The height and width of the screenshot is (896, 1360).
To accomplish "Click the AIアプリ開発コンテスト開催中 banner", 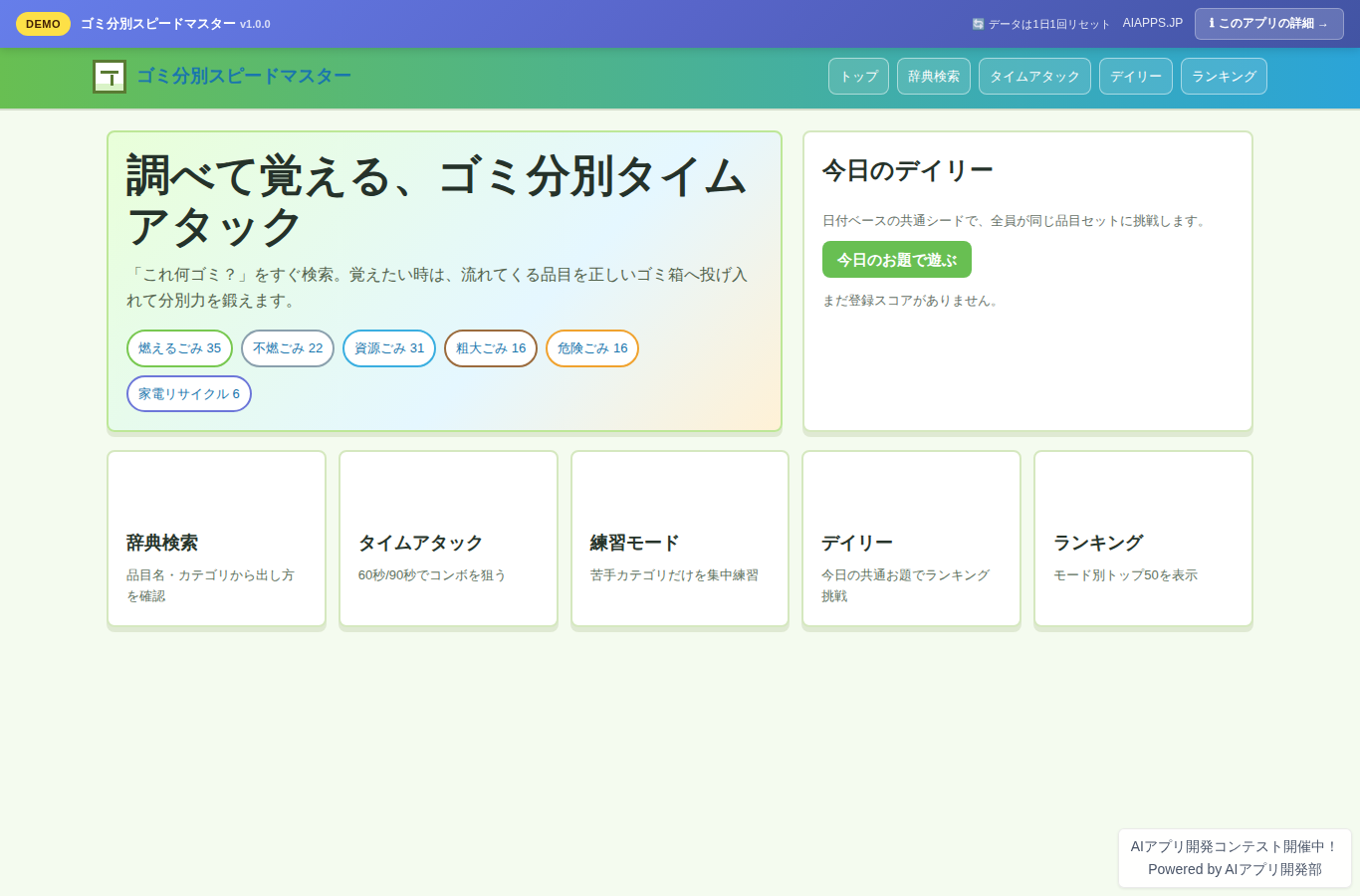I will click(x=1235, y=846).
